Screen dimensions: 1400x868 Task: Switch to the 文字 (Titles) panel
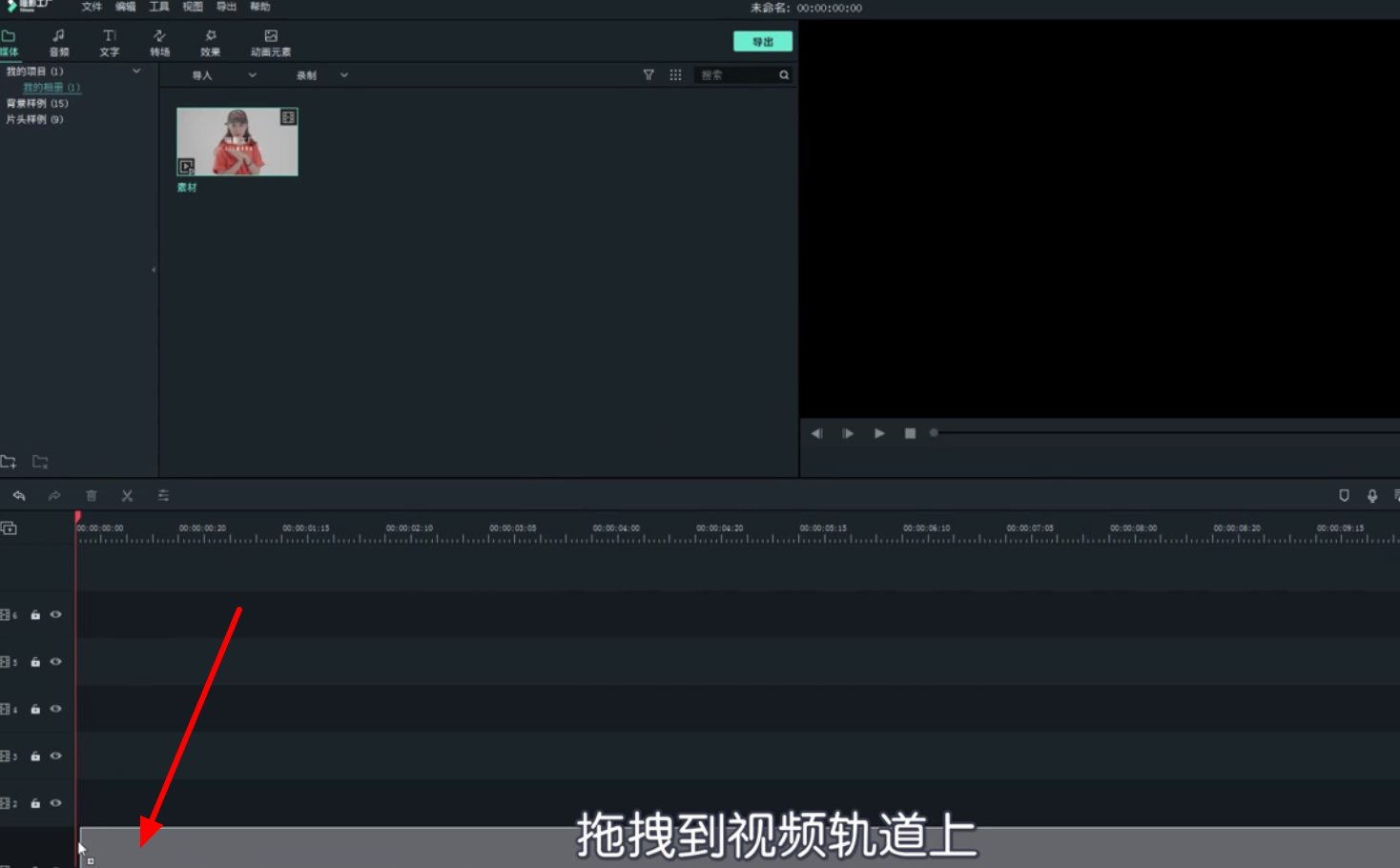tap(109, 42)
